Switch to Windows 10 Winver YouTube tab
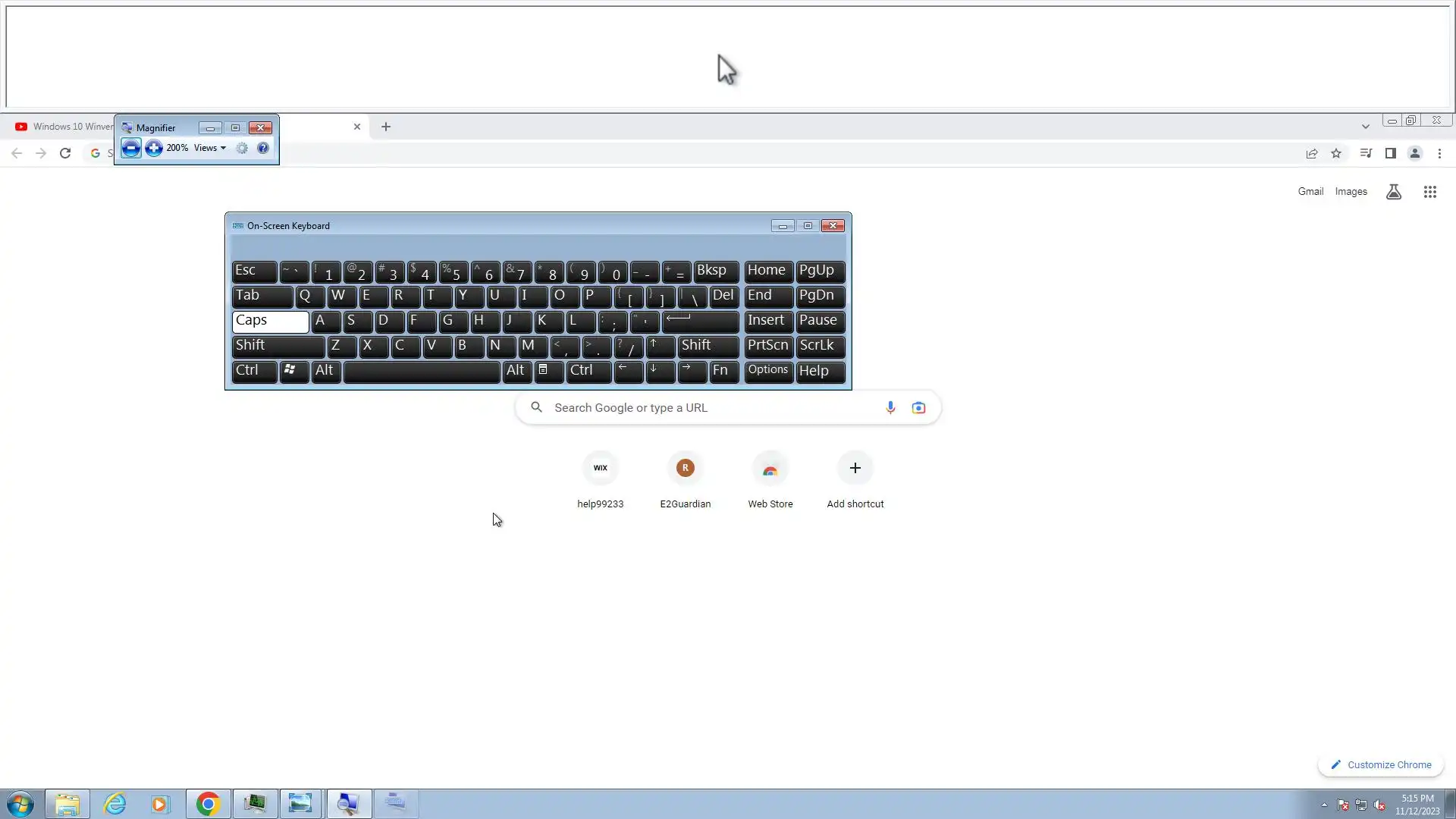1456x819 pixels. point(64,127)
